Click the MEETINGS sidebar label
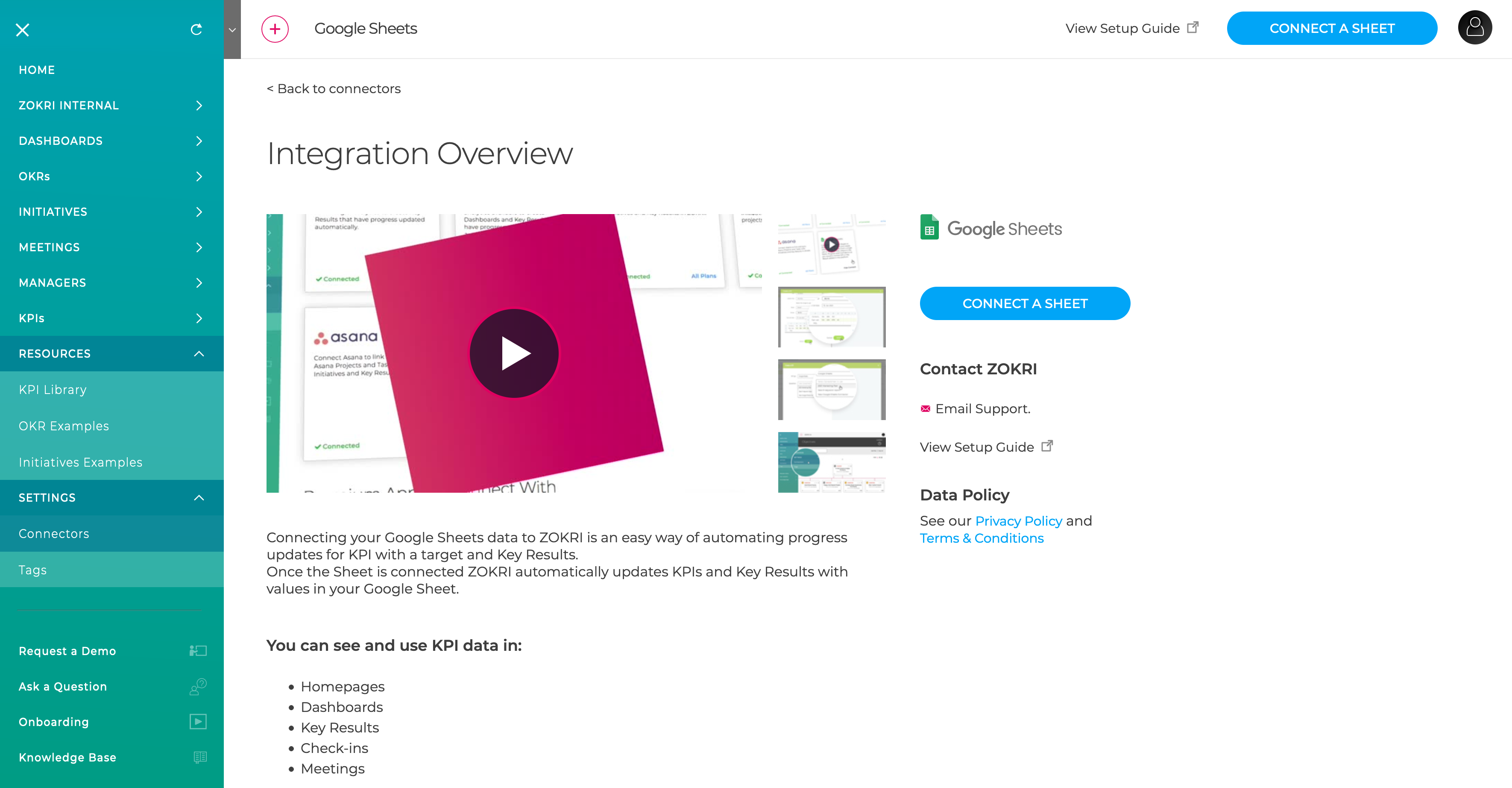The width and height of the screenshot is (1512, 788). 49,247
